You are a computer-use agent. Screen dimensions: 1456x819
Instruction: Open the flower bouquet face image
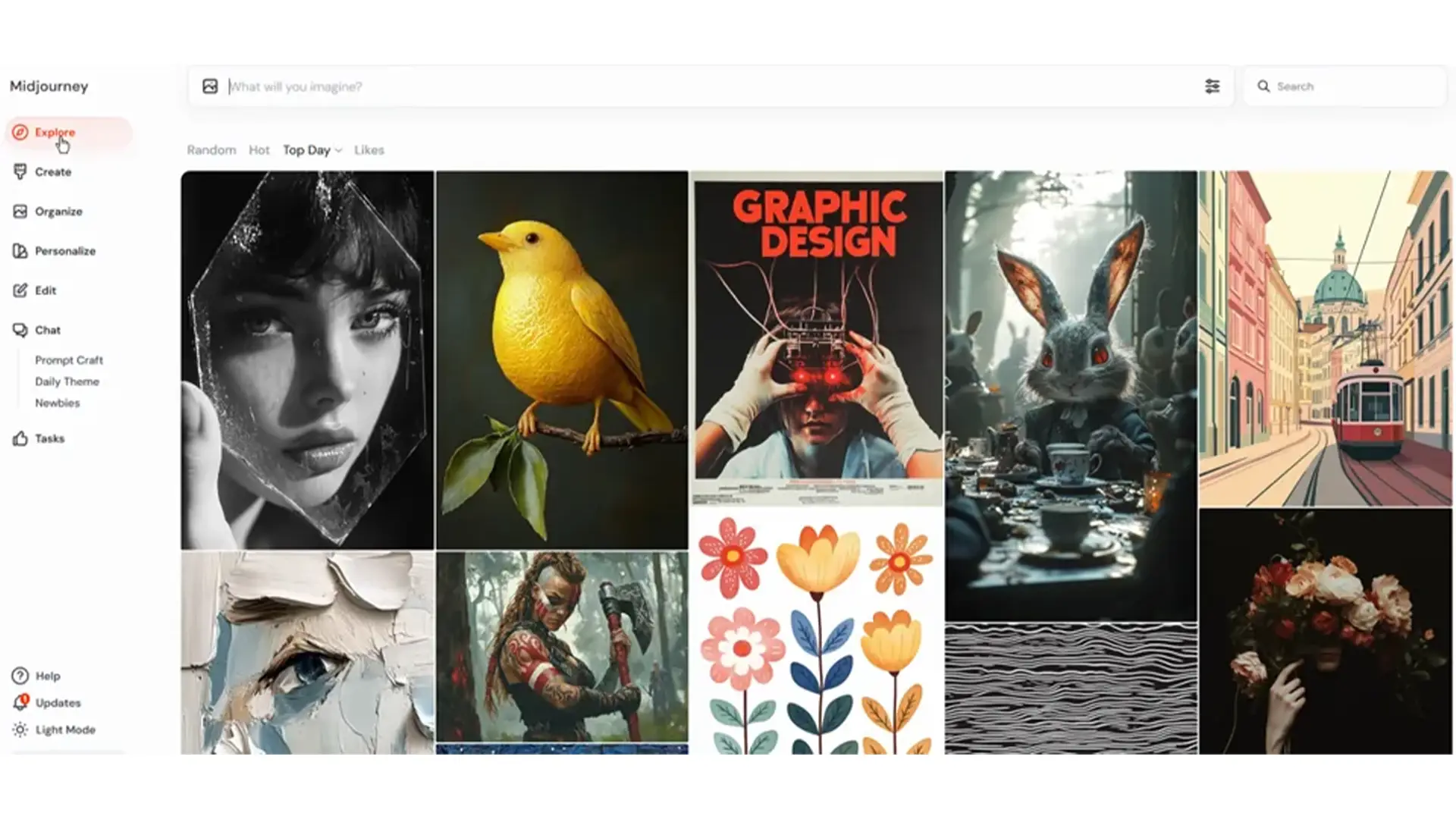(x=1326, y=632)
